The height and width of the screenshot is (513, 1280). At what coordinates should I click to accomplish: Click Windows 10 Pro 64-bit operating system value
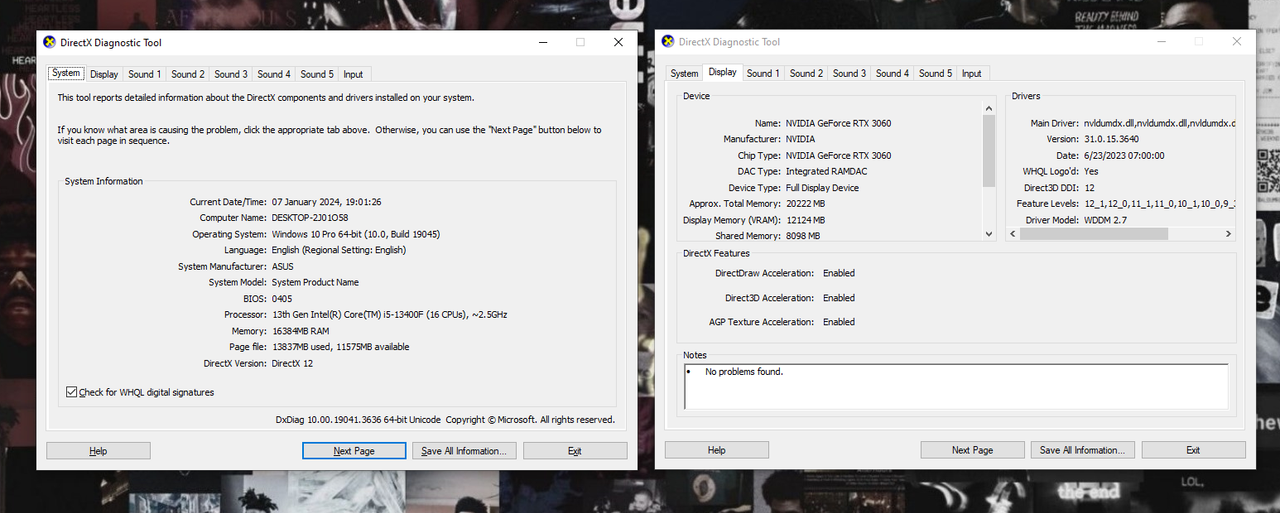click(356, 234)
